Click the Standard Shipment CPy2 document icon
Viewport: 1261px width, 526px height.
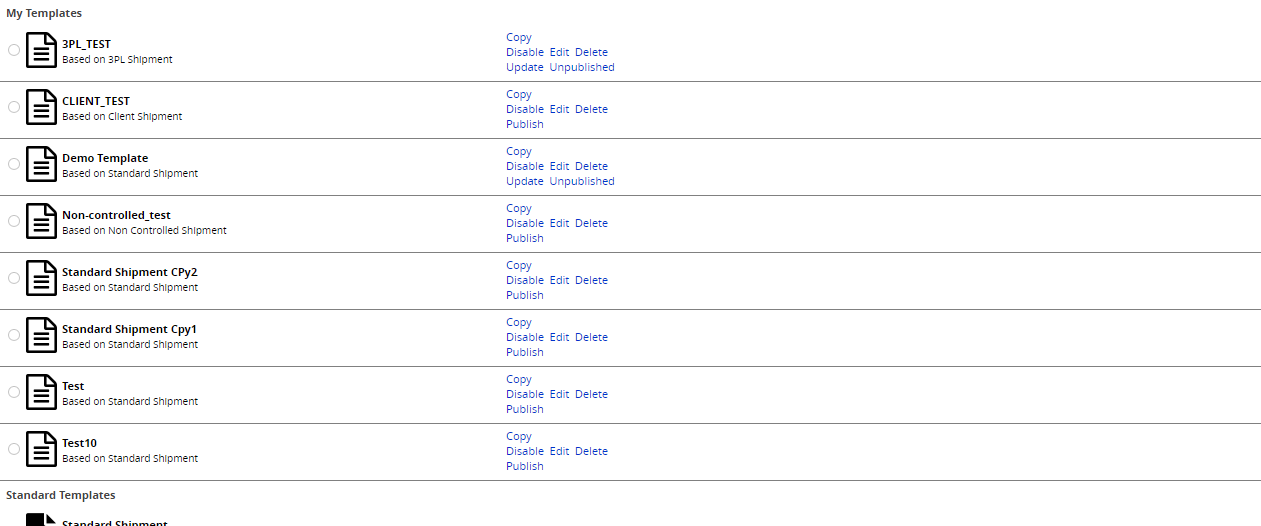[41, 278]
